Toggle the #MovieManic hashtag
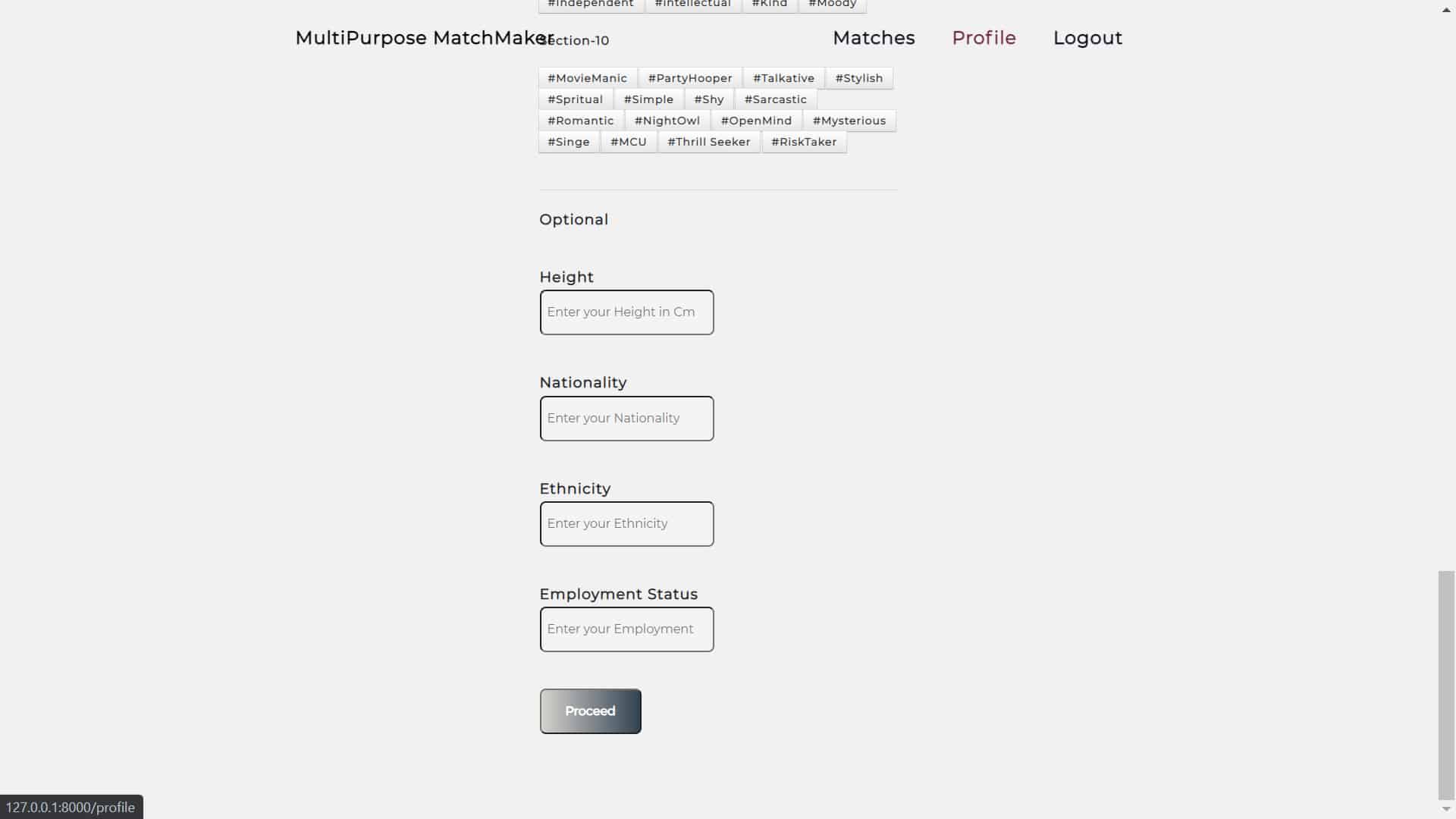 tap(587, 78)
